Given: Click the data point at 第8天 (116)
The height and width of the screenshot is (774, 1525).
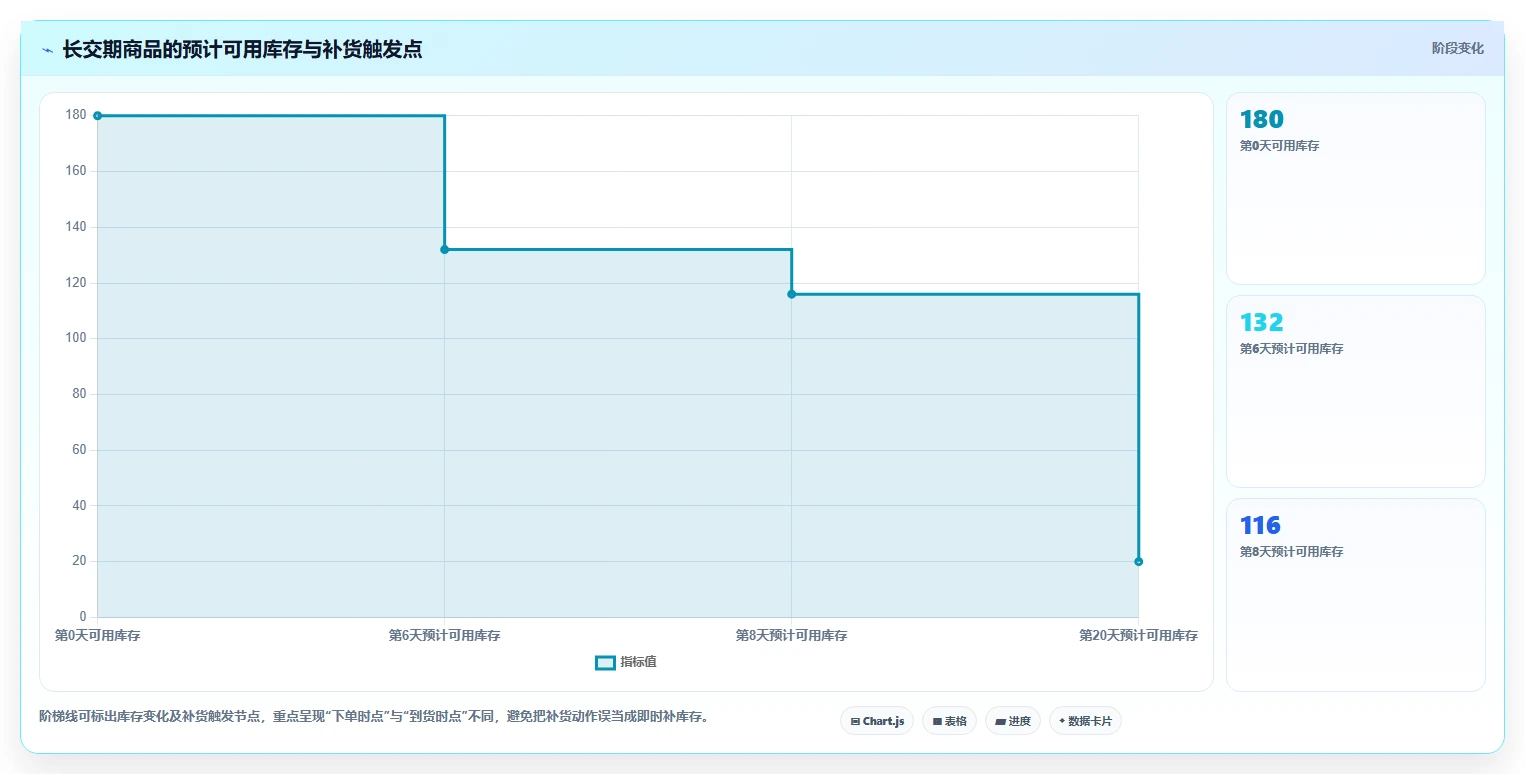Looking at the screenshot, I should coord(791,294).
